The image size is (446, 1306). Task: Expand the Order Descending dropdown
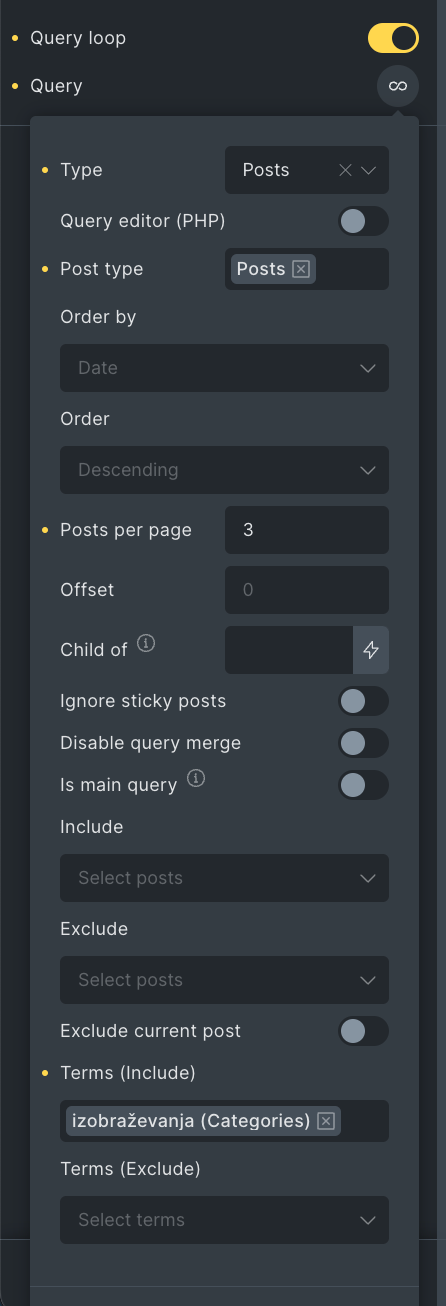point(224,470)
